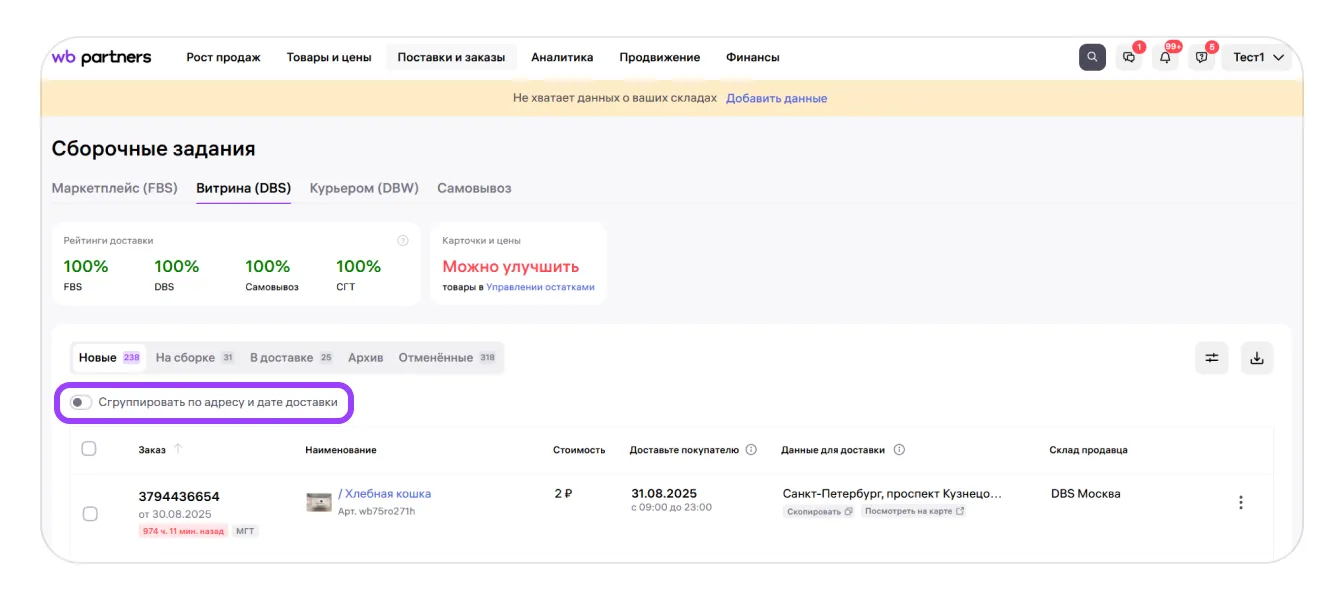Click the download orders icon
The width and height of the screenshot is (1344, 600).
pyautogui.click(x=1257, y=358)
